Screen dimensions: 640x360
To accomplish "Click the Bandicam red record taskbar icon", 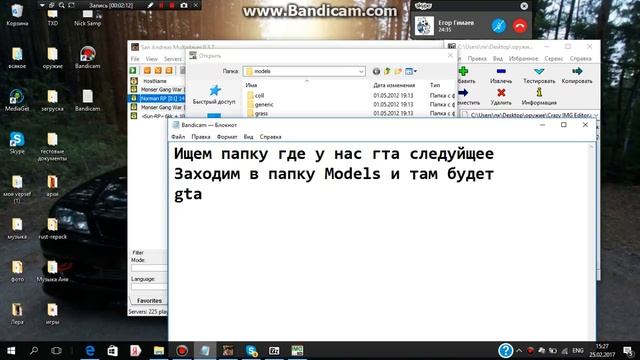I will click(x=182, y=350).
